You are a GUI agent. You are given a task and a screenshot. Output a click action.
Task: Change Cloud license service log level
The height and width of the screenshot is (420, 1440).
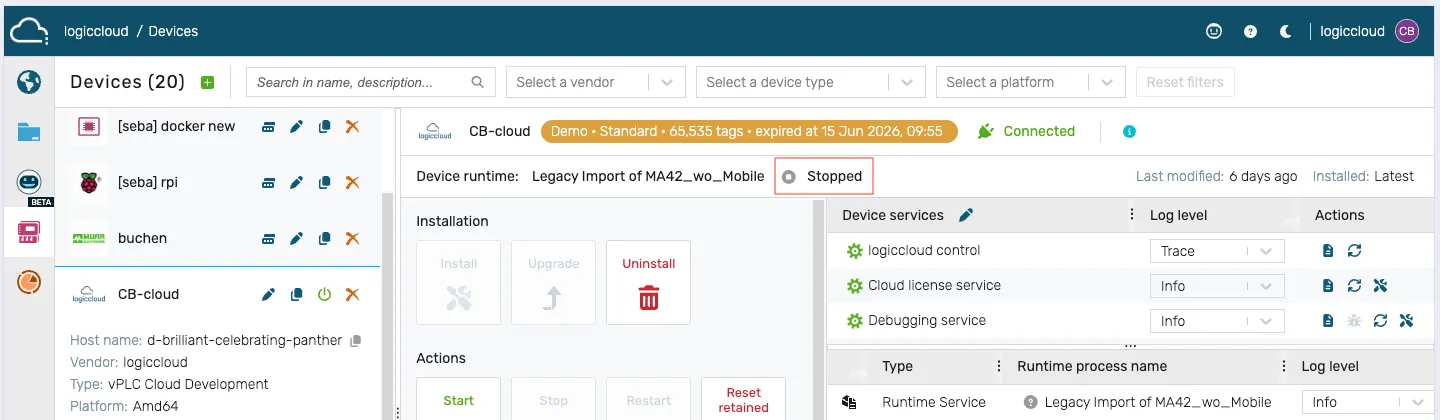(x=1217, y=286)
